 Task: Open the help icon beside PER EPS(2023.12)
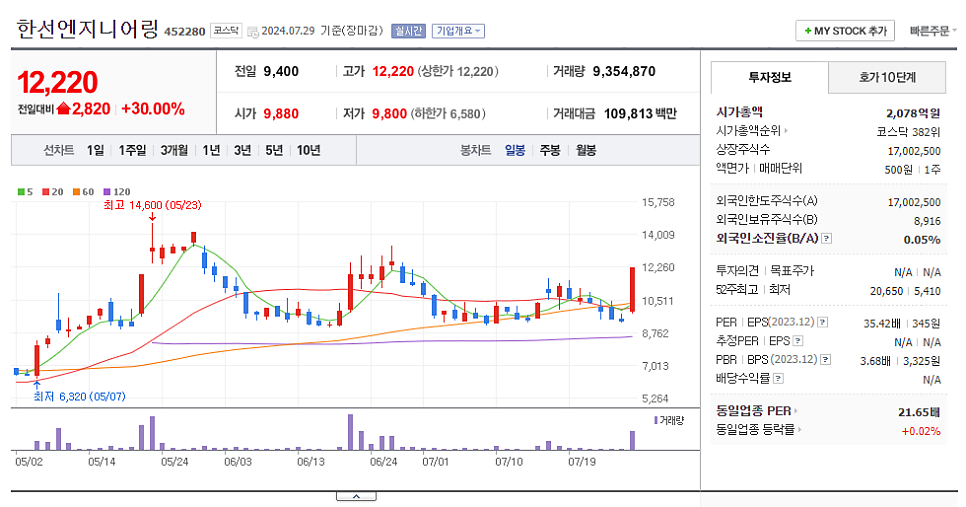[822, 322]
